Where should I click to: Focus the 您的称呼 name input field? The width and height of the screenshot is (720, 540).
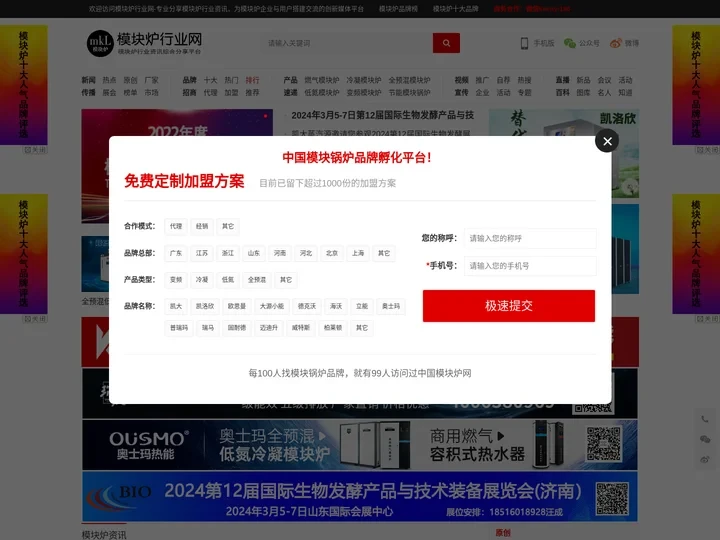pyautogui.click(x=530, y=238)
